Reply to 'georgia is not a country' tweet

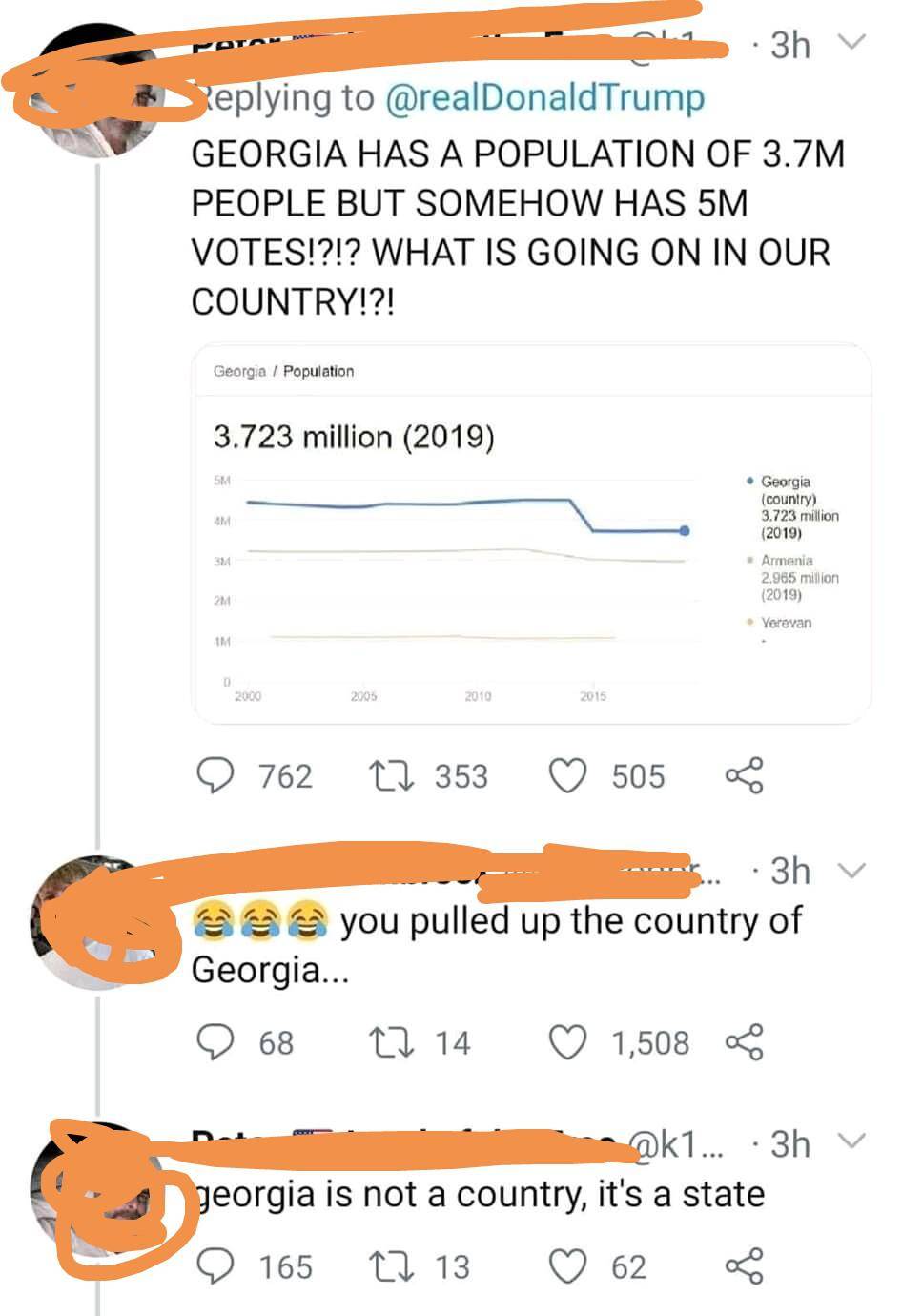(215, 1266)
